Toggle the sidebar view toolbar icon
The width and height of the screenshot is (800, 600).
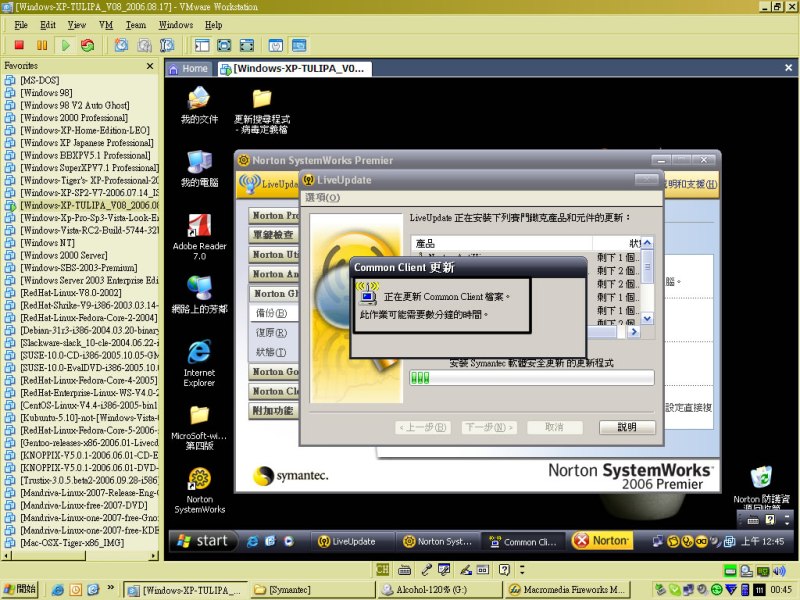pyautogui.click(x=202, y=45)
